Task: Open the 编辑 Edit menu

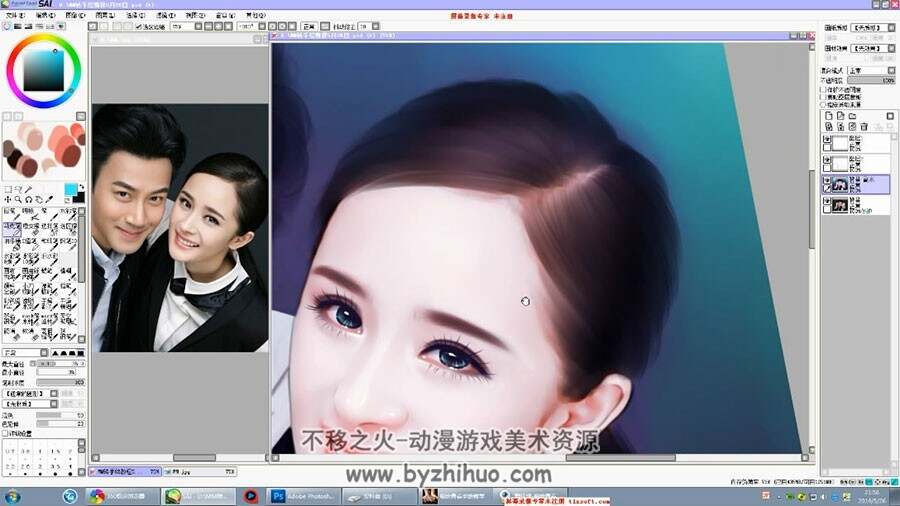Action: [45, 15]
